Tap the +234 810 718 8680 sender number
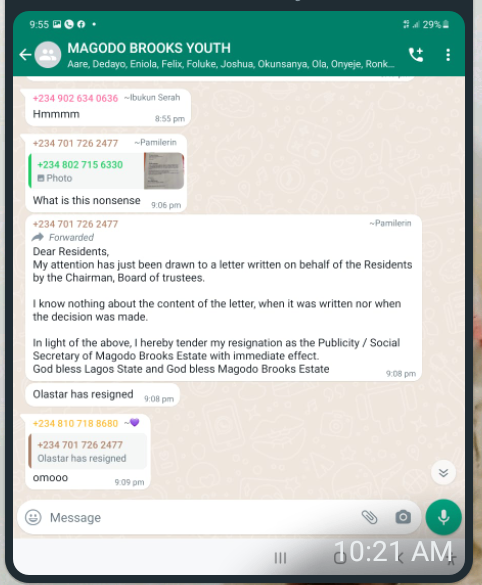Viewport: 482px width, 585px height. coord(75,423)
